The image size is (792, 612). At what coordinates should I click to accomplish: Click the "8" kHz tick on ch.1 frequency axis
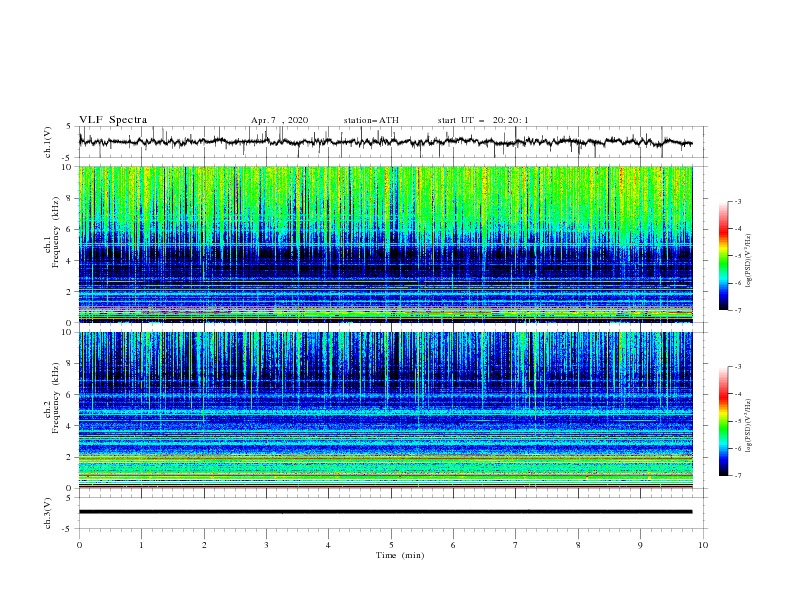point(70,198)
